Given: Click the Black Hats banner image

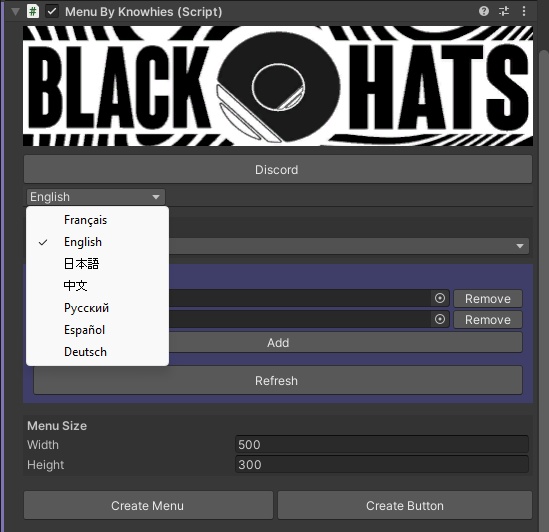Looking at the screenshot, I should 278,86.
